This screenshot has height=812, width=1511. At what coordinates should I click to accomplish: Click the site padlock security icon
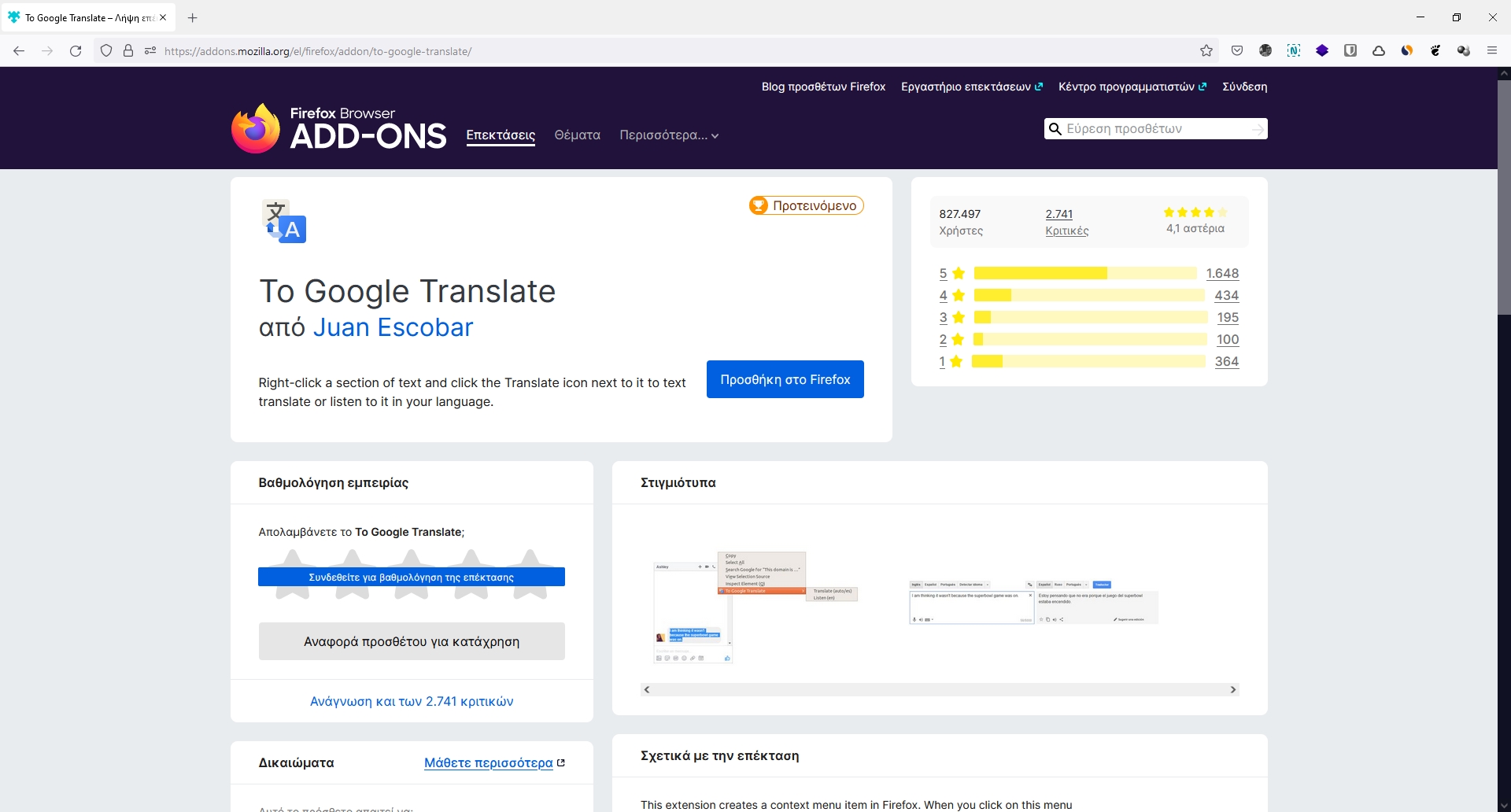(128, 51)
